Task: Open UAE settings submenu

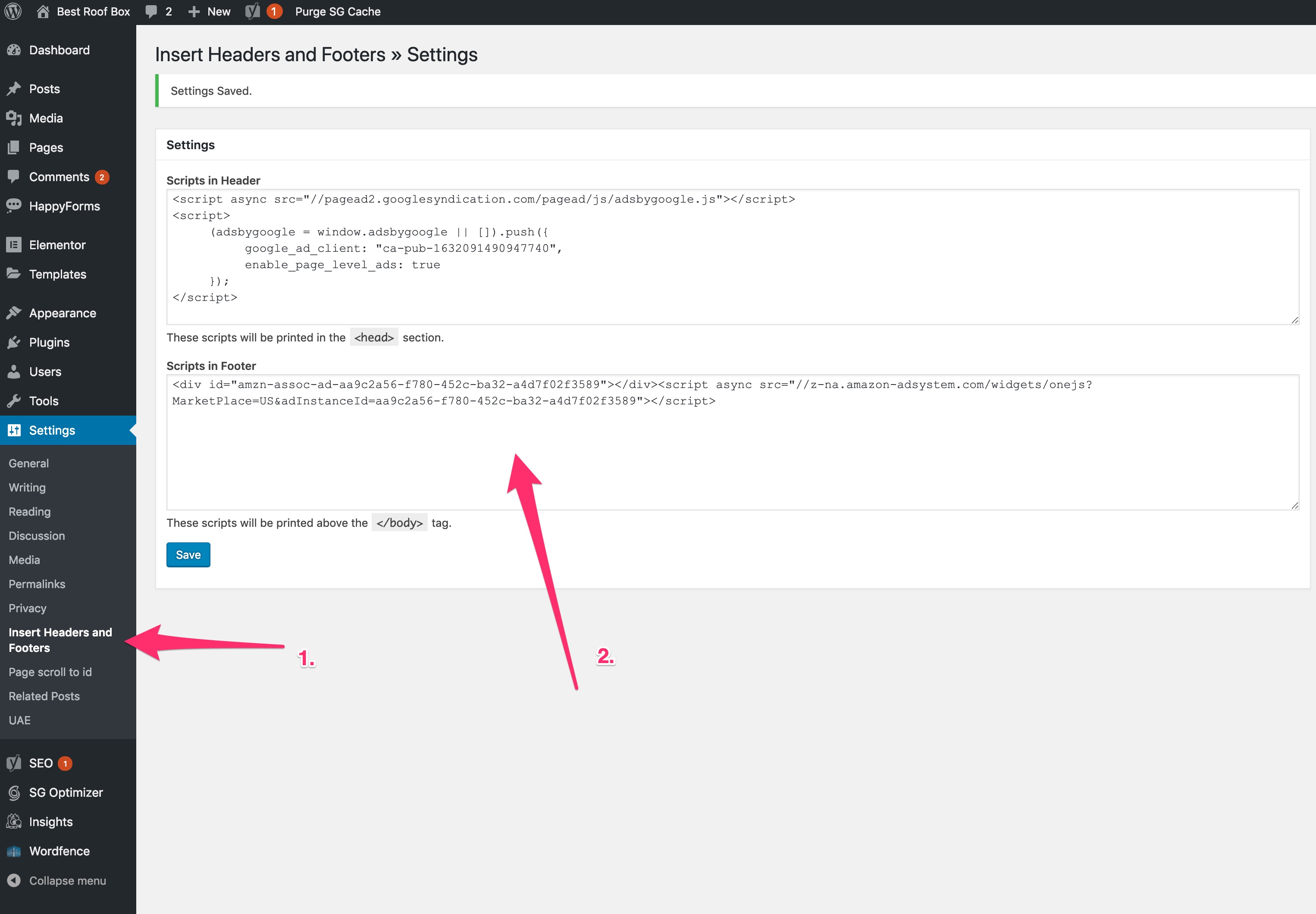Action: click(19, 720)
